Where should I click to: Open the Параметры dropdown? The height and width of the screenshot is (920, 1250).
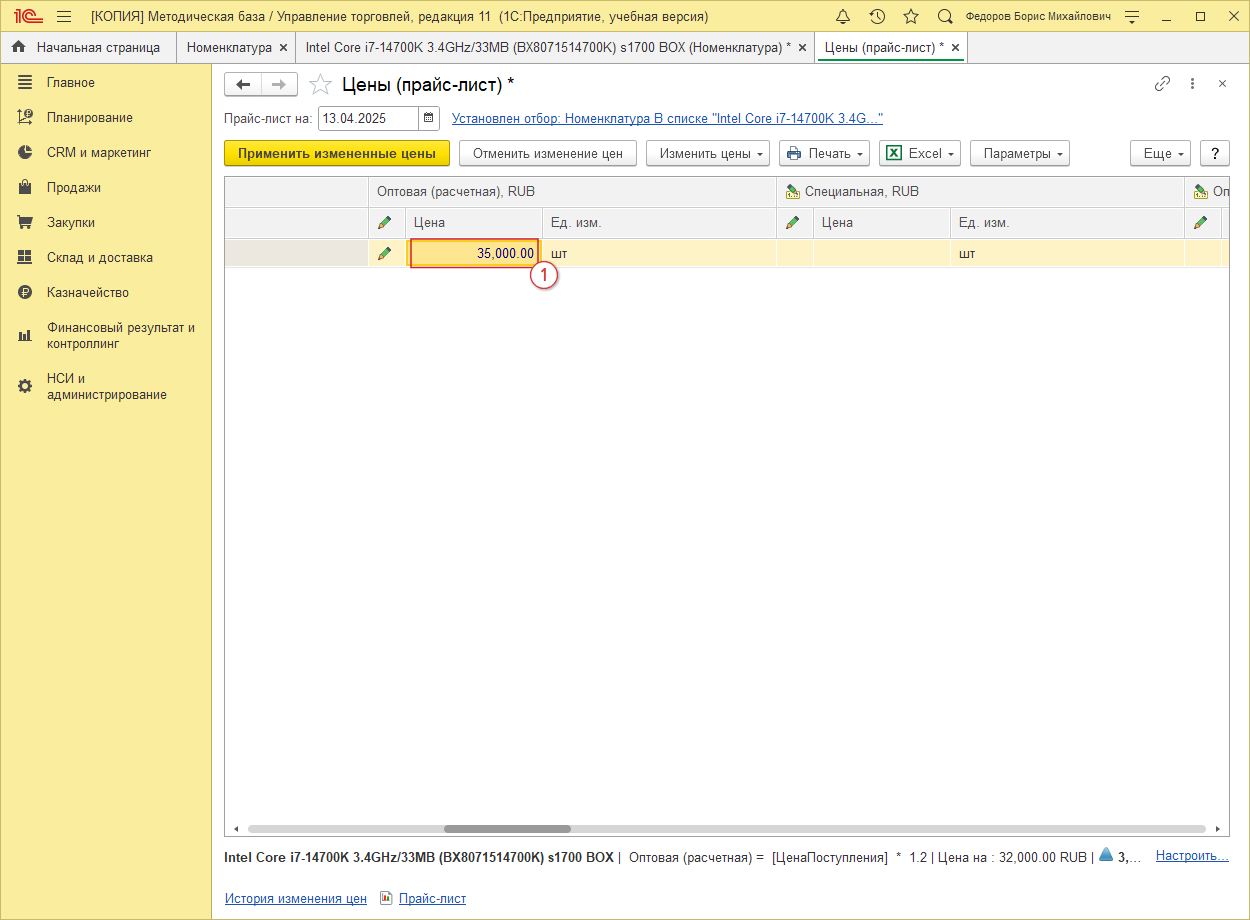(1019, 153)
